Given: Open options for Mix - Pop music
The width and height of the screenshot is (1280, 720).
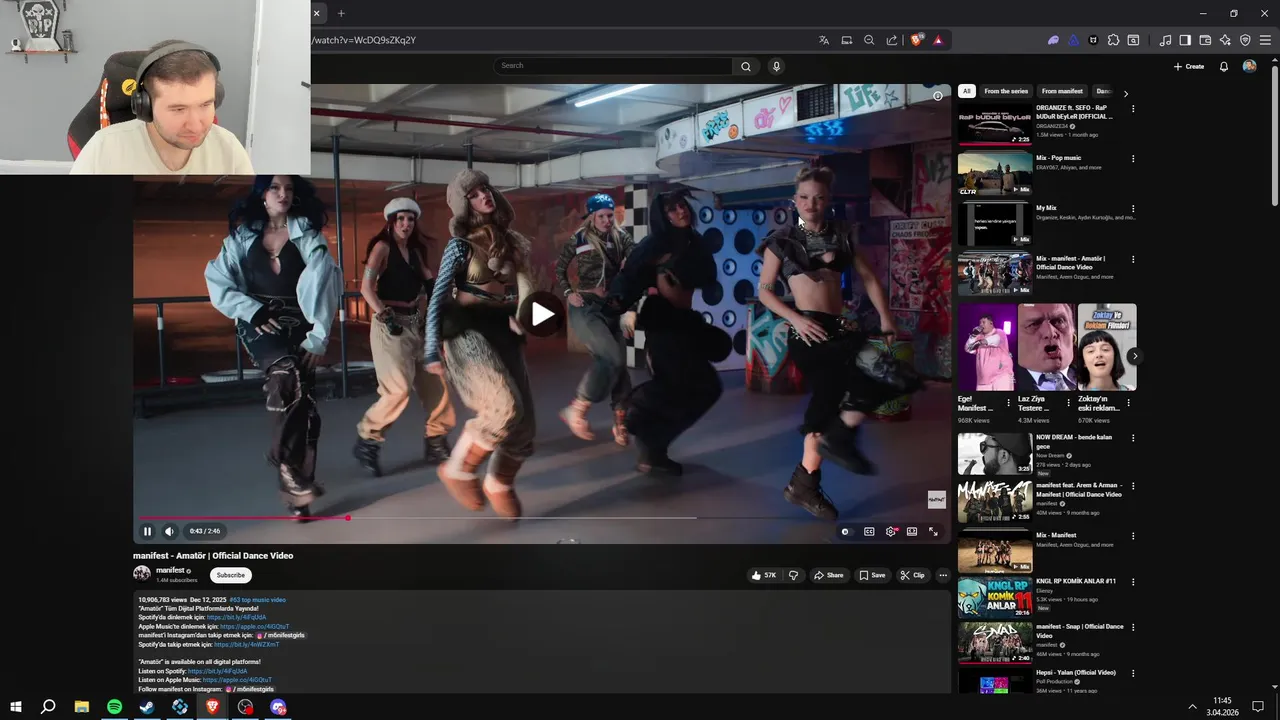Looking at the screenshot, I should (x=1133, y=158).
